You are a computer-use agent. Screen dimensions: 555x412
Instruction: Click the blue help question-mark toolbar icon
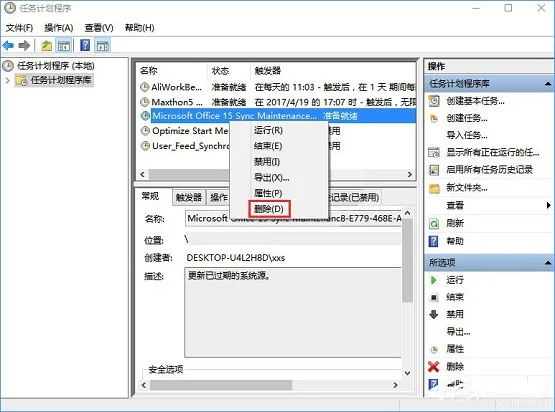[x=85, y=45]
